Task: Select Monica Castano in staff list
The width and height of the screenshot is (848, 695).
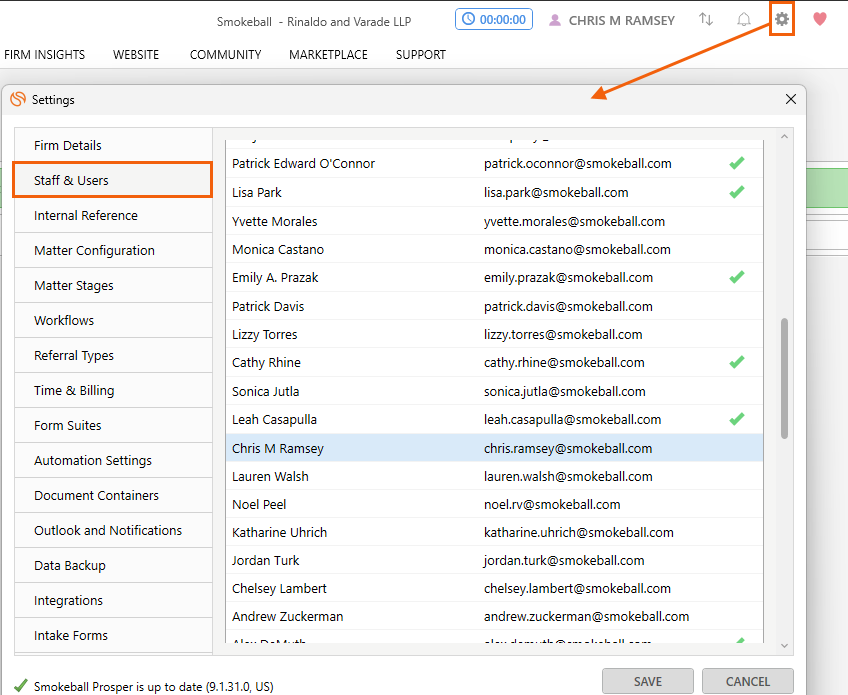Action: pos(494,249)
